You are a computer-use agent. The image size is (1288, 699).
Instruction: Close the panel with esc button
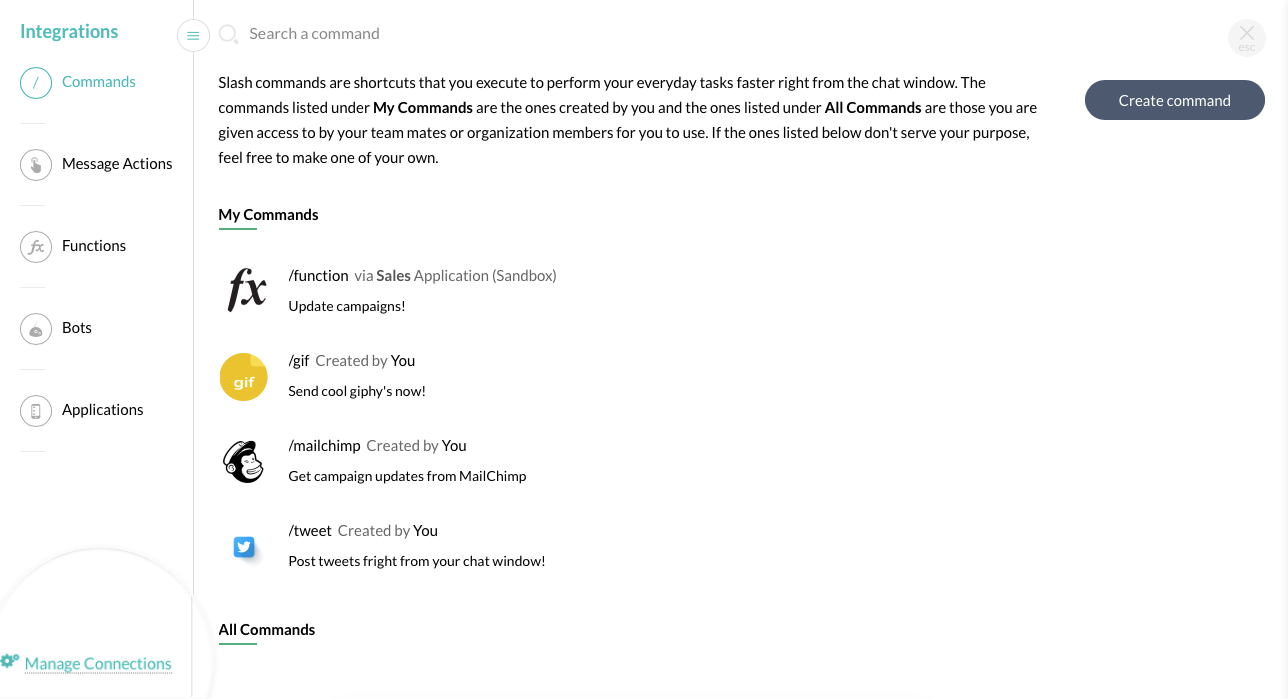pos(1246,37)
